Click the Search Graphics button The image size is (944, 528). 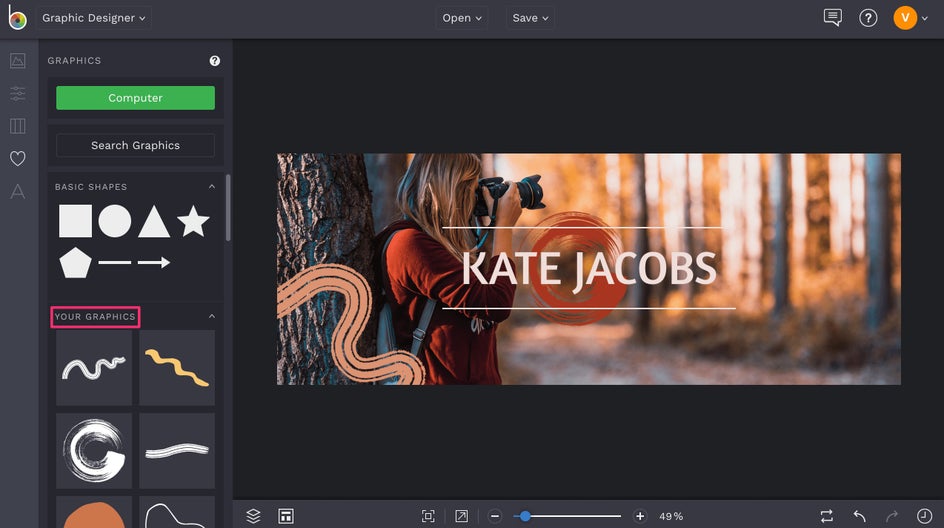(x=135, y=145)
